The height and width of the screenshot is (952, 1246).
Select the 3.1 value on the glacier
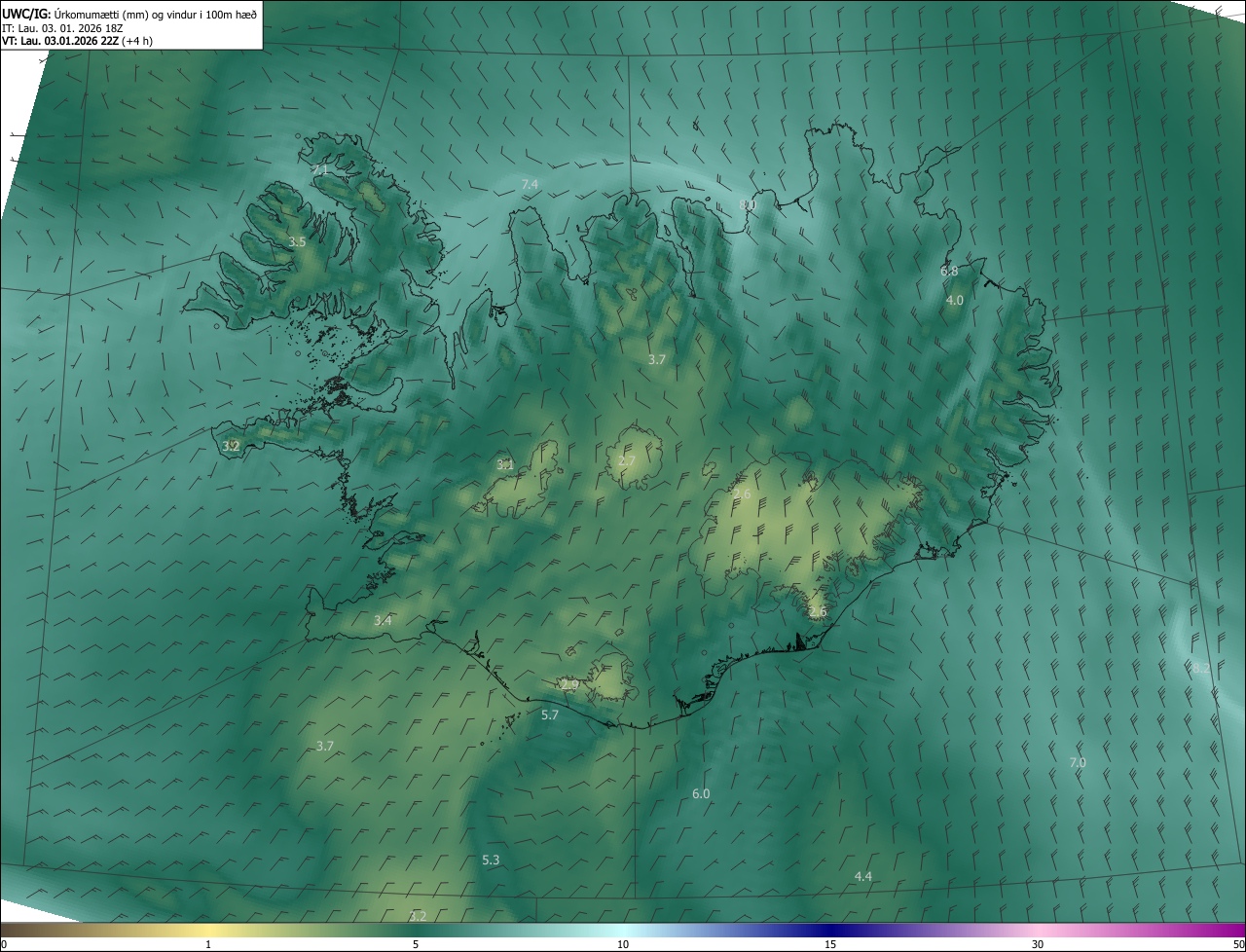coord(505,465)
